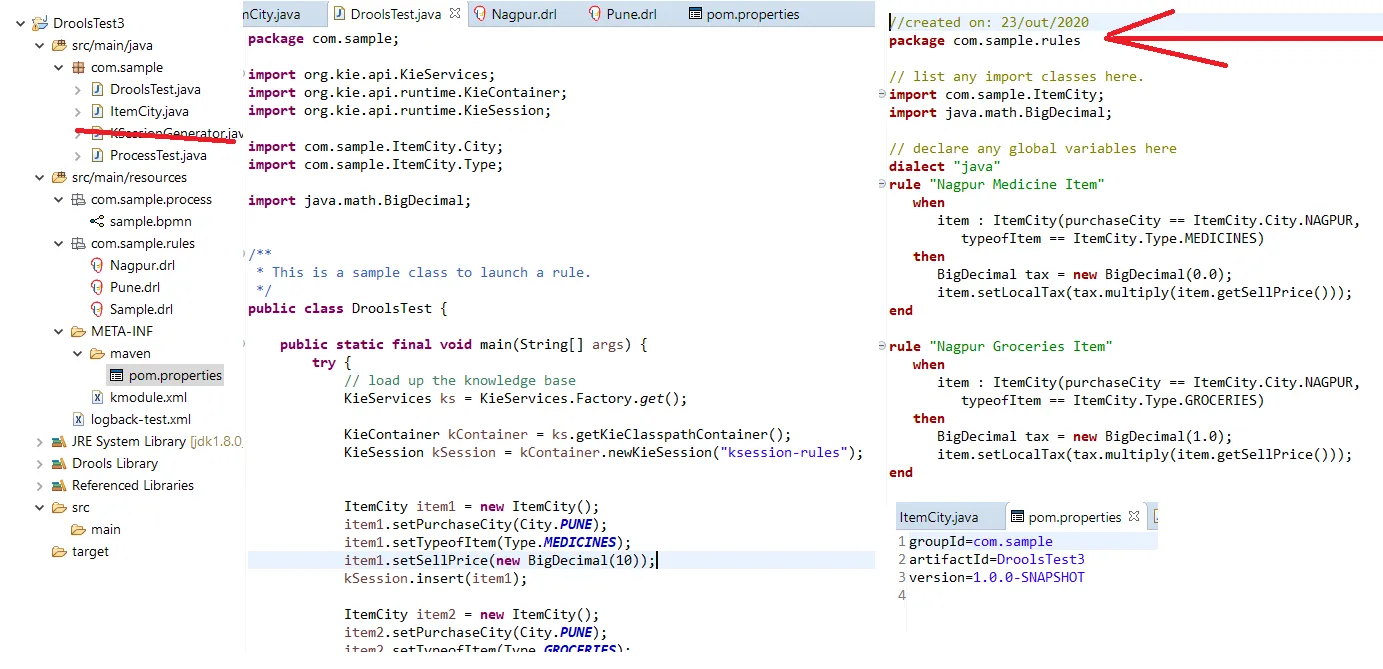
Task: Expand the ItemCity.java tree node
Action: tap(78, 111)
